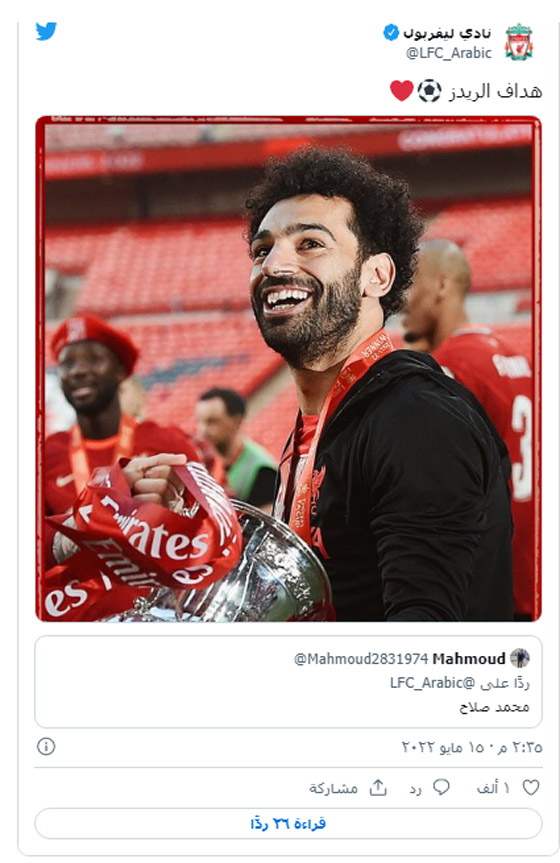Open the quoted reply text محمد صلاح

point(494,707)
